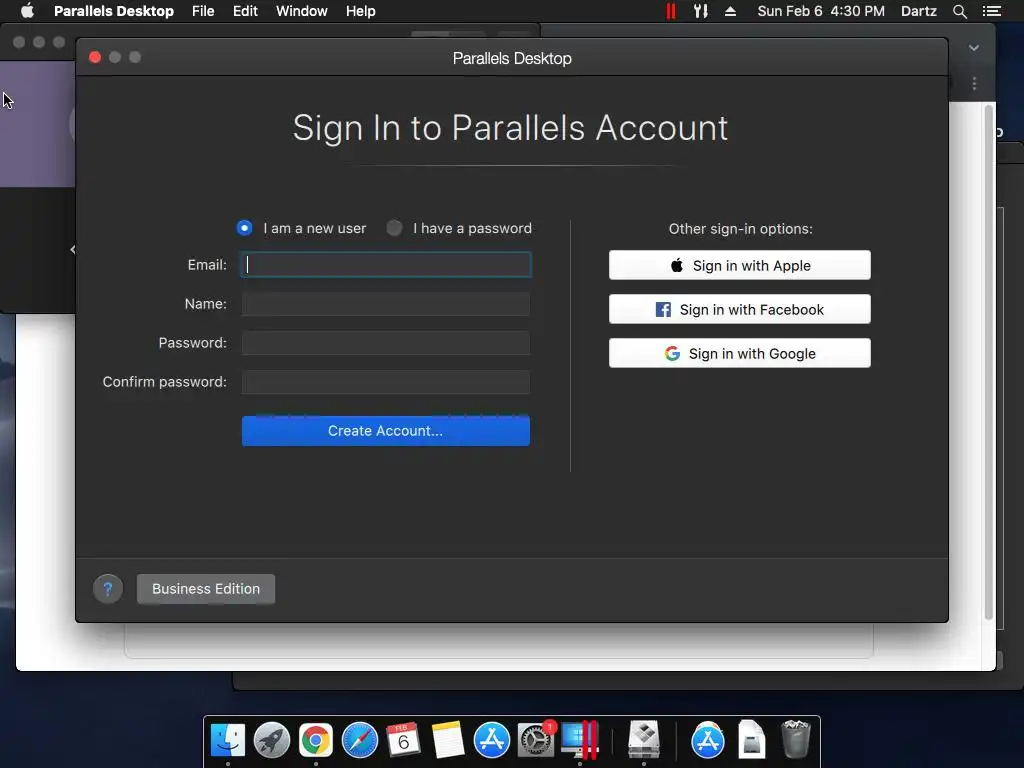Click the fork-and-knife menu bar icon

(x=701, y=11)
